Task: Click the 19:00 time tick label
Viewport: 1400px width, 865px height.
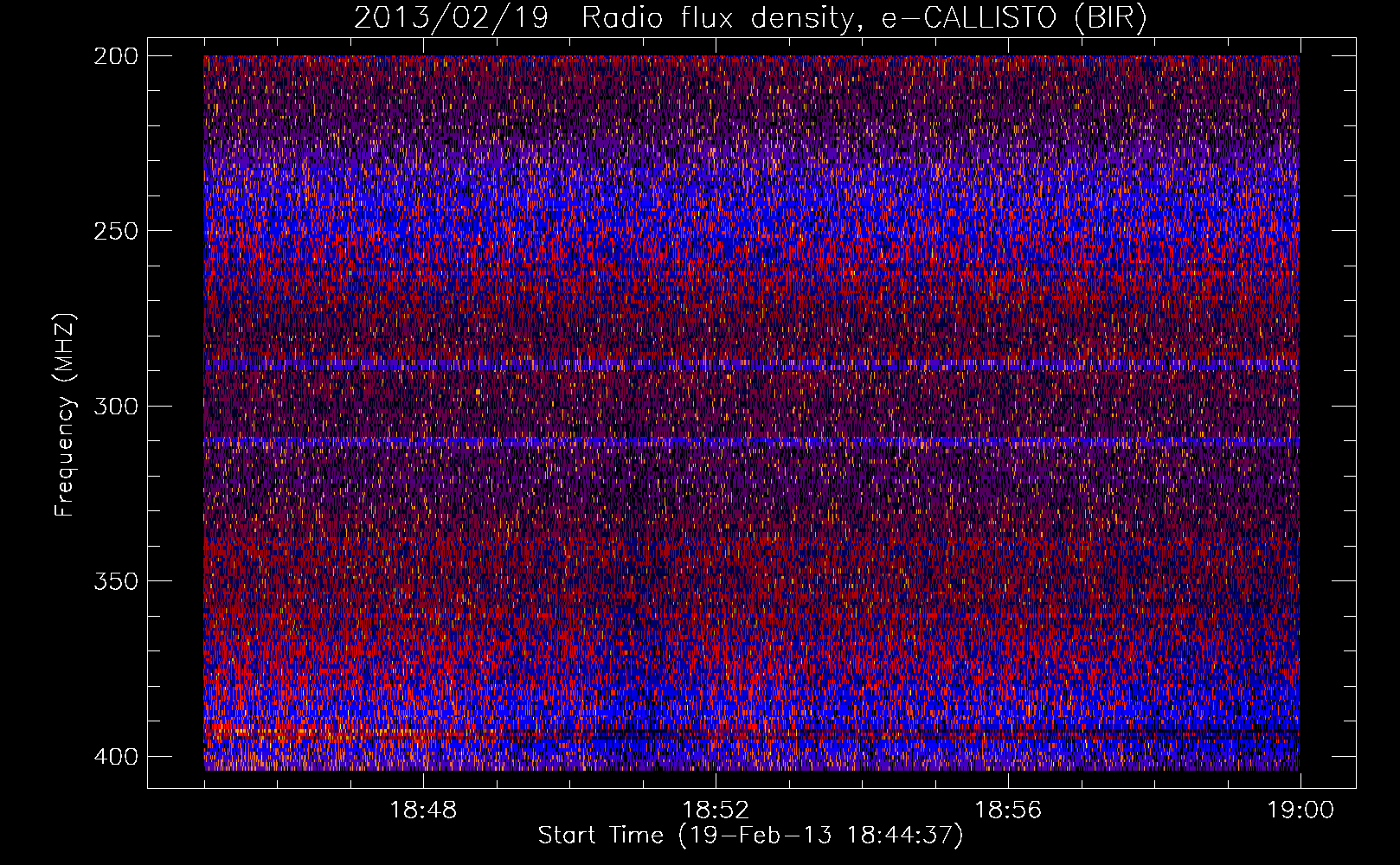Action: (x=1300, y=811)
